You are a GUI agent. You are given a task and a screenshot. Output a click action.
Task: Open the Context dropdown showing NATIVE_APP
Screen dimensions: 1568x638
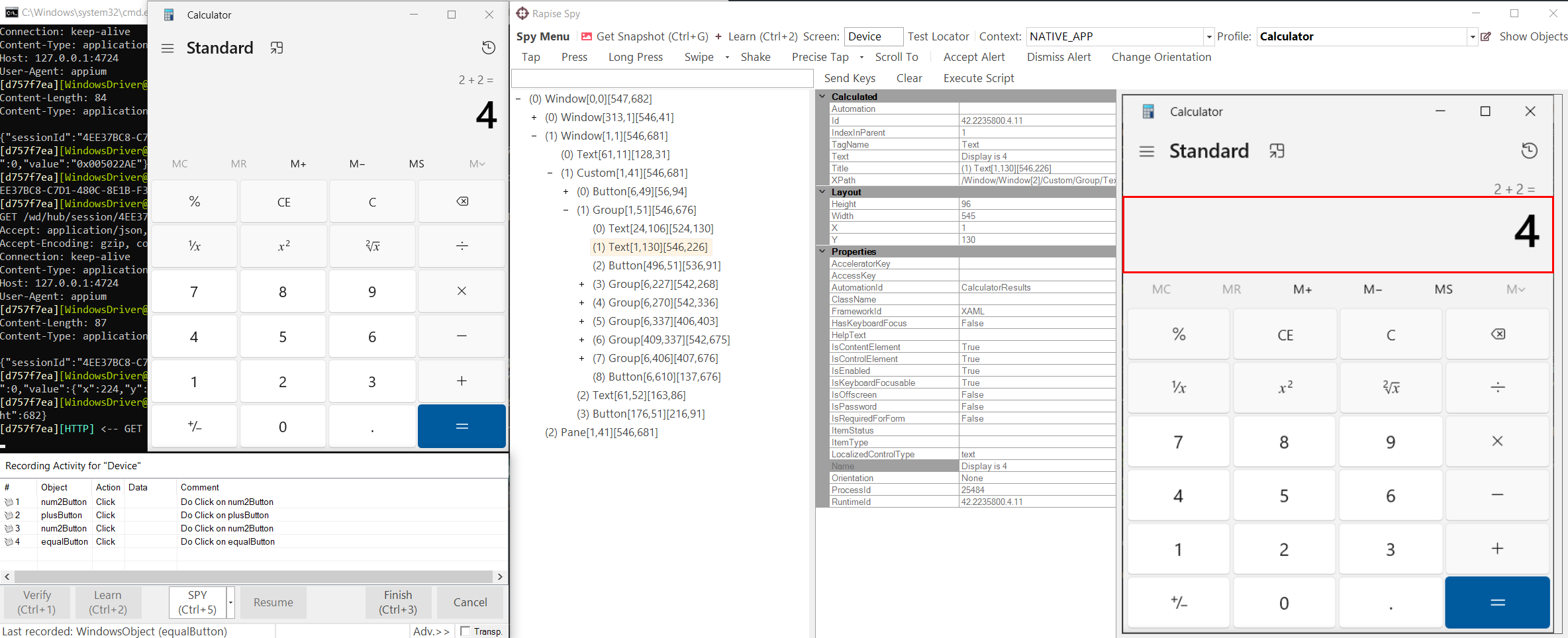[x=1209, y=37]
